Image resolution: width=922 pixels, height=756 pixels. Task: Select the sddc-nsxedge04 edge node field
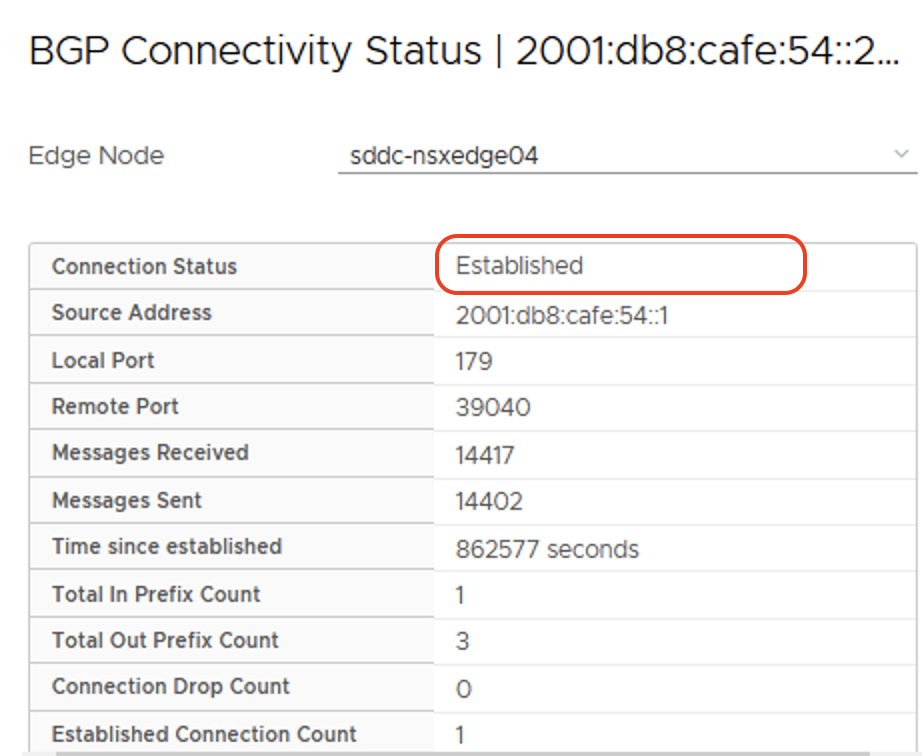pyautogui.click(x=627, y=156)
